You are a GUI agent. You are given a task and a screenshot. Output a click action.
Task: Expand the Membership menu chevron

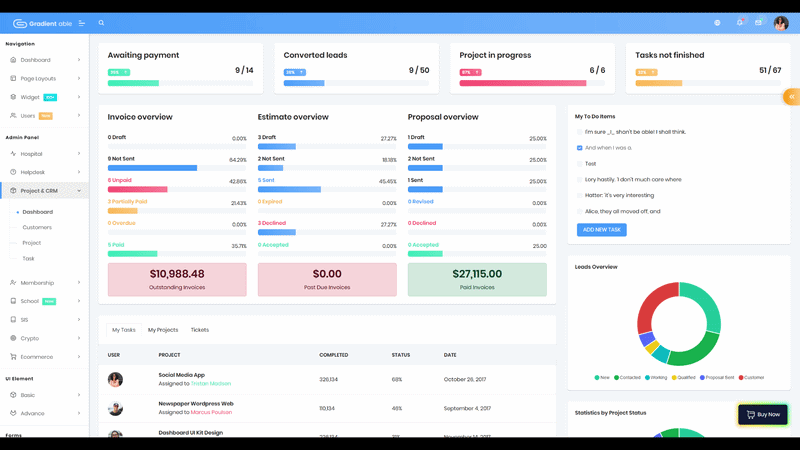[x=79, y=282]
